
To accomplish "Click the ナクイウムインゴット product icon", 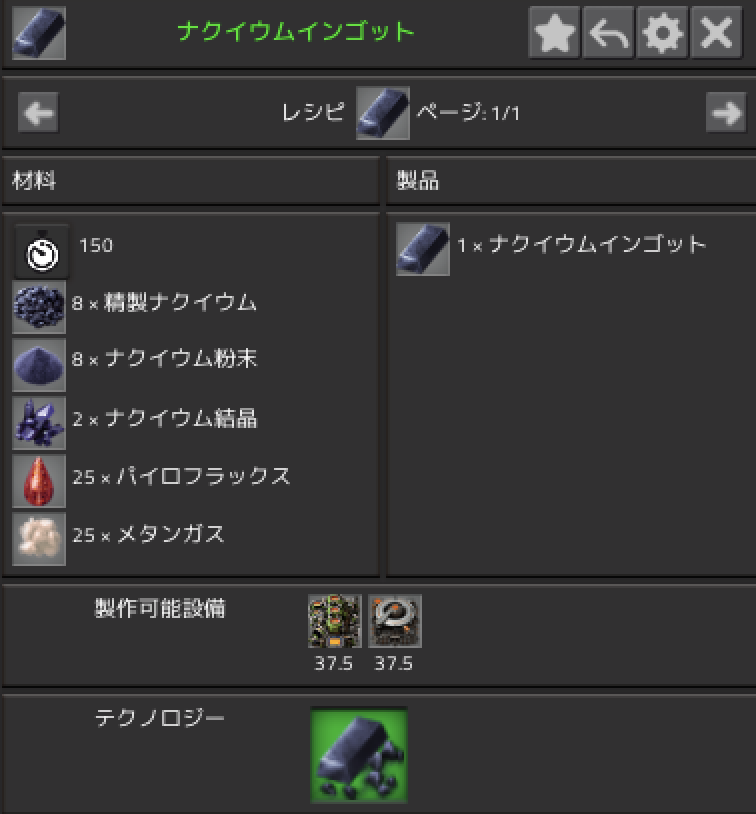I will click(423, 249).
